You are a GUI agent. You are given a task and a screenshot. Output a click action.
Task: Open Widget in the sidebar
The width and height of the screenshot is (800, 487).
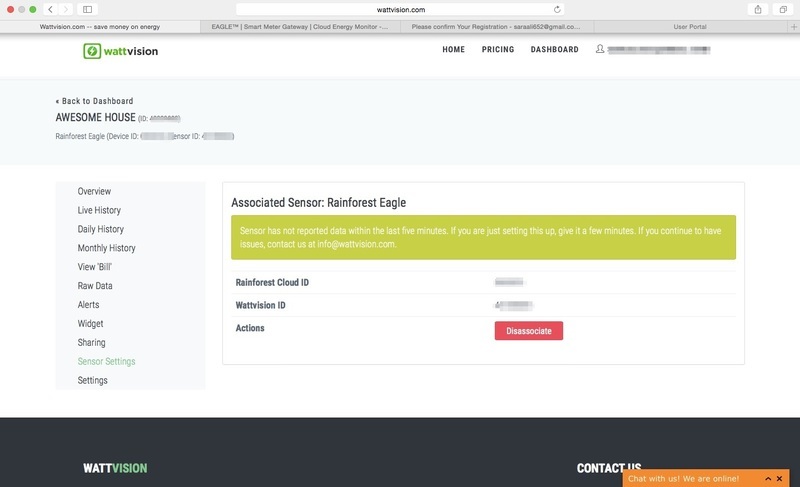pyautogui.click(x=90, y=323)
